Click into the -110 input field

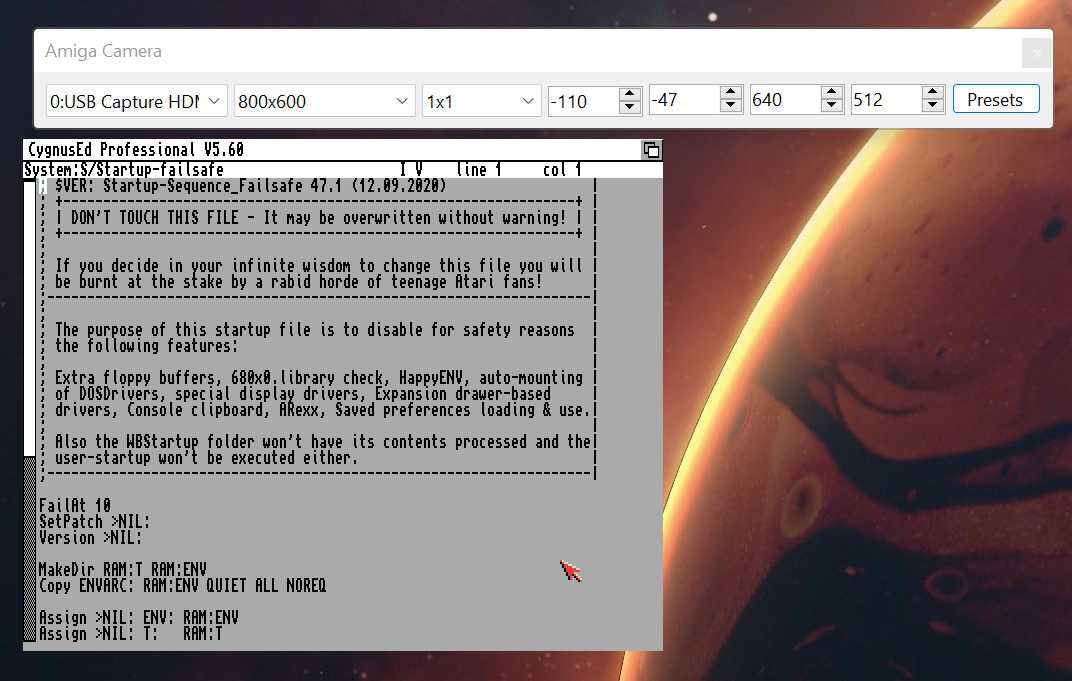pyautogui.click(x=584, y=101)
